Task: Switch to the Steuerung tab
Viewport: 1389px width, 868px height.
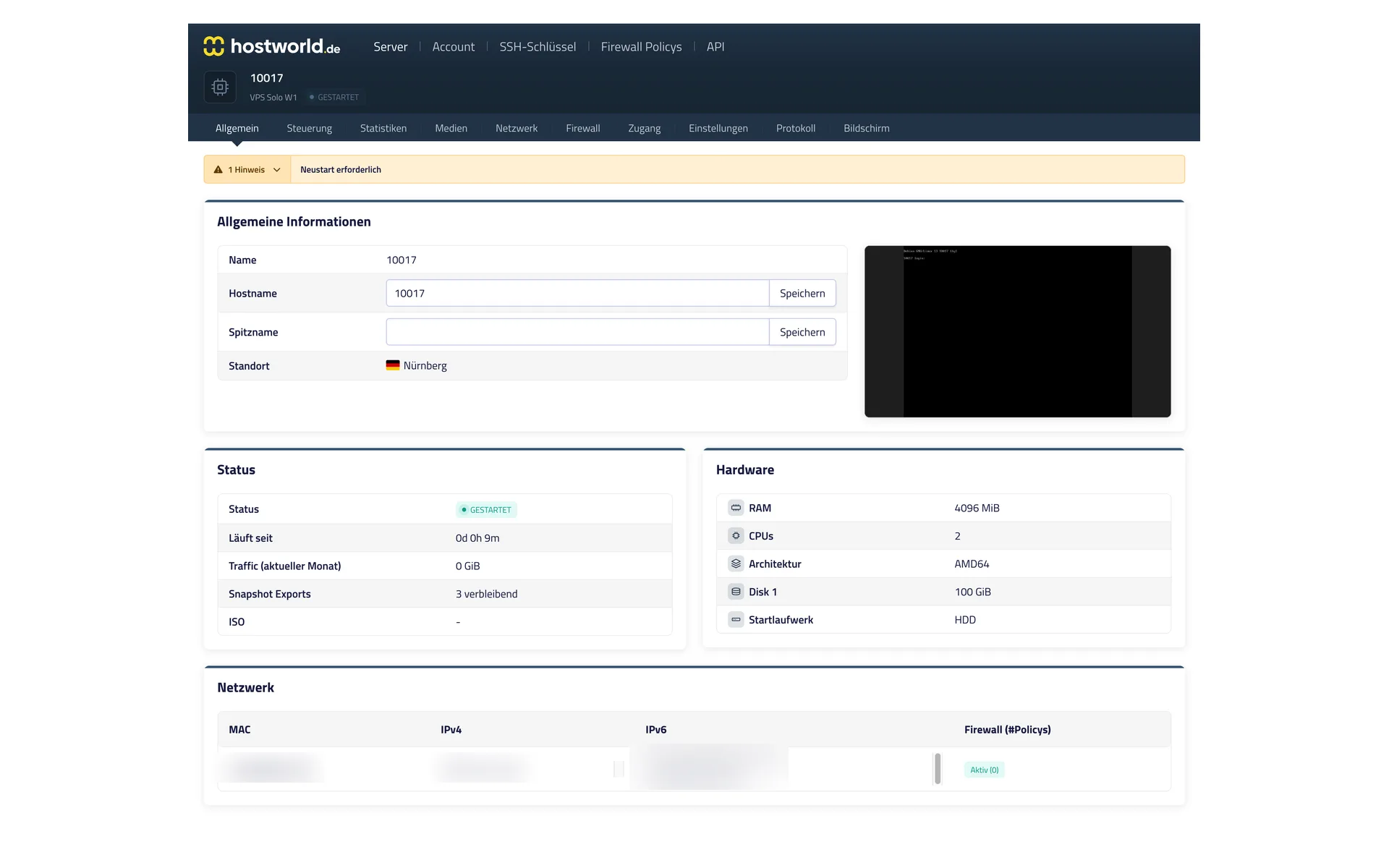Action: pos(310,128)
